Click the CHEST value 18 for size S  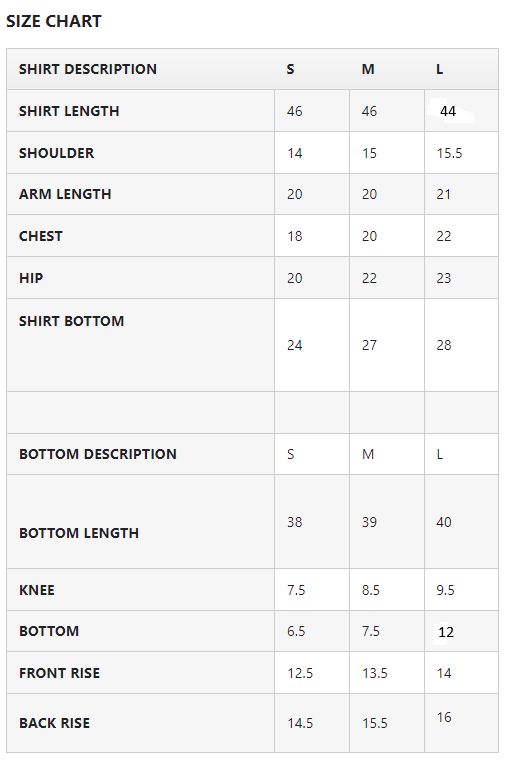click(x=295, y=236)
